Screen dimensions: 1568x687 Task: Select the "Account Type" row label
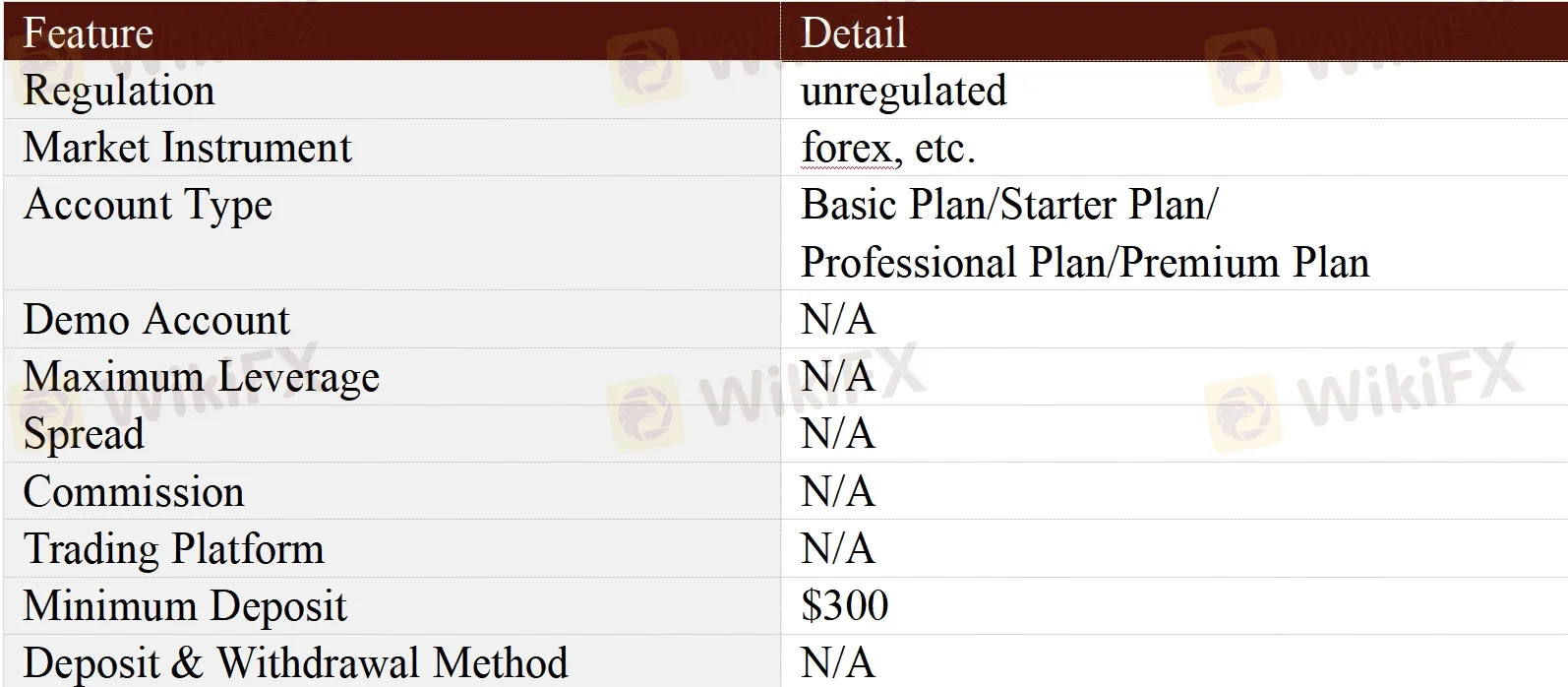148,206
